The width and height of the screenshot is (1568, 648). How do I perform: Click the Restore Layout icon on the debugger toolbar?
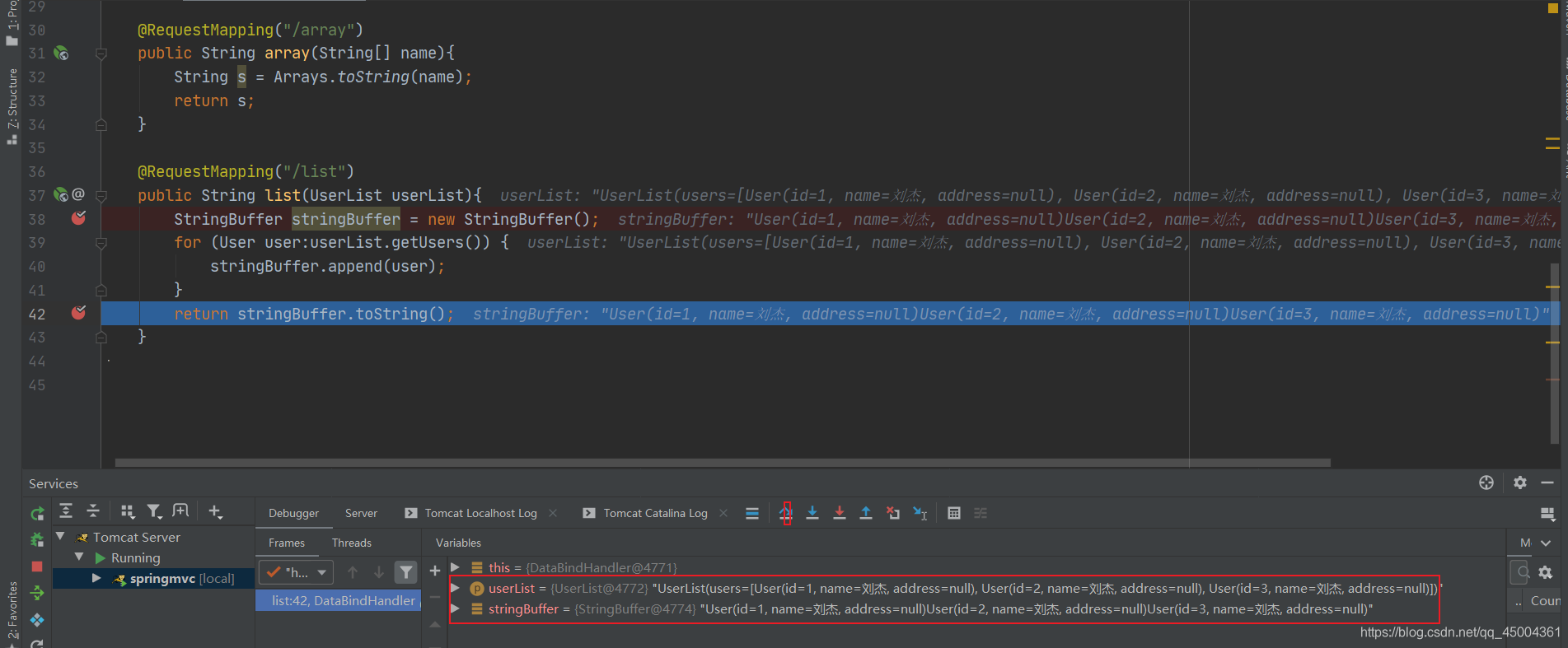(1547, 514)
